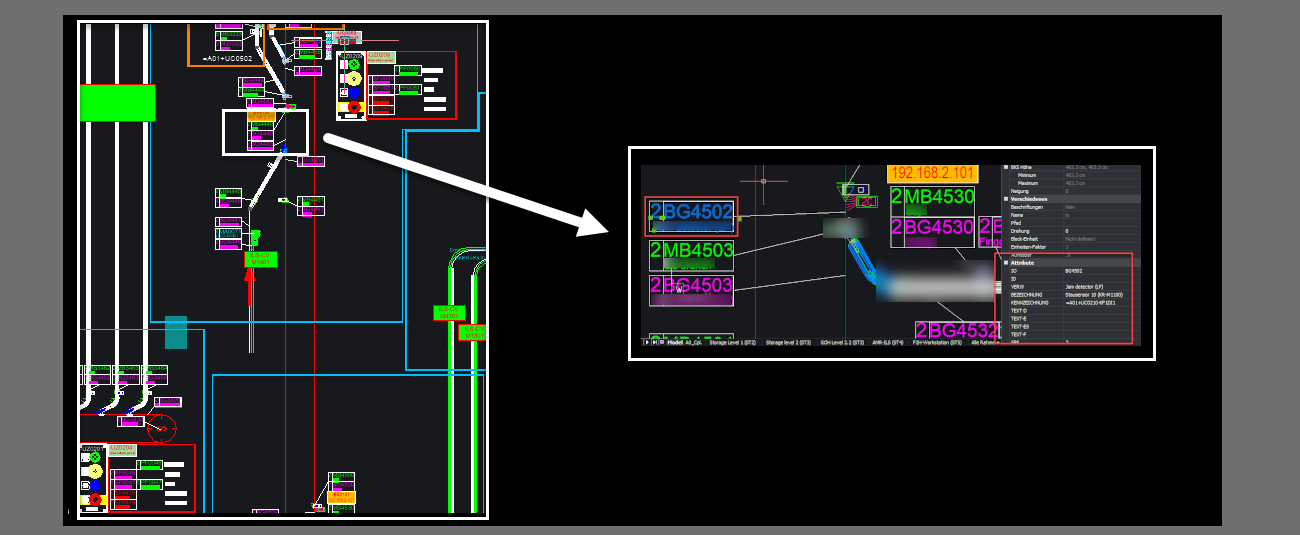
Task: Open the Storage Level 1 (ST2) tab
Action: (x=735, y=342)
